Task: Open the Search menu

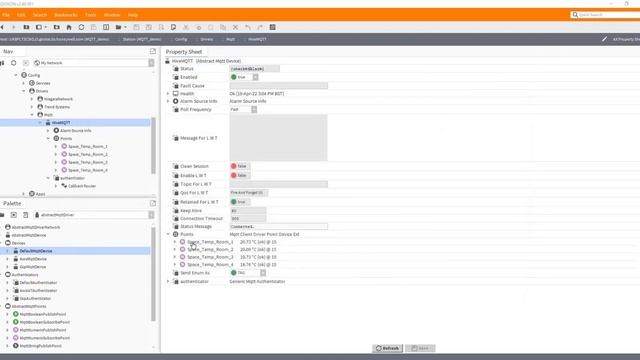Action: [x=40, y=15]
